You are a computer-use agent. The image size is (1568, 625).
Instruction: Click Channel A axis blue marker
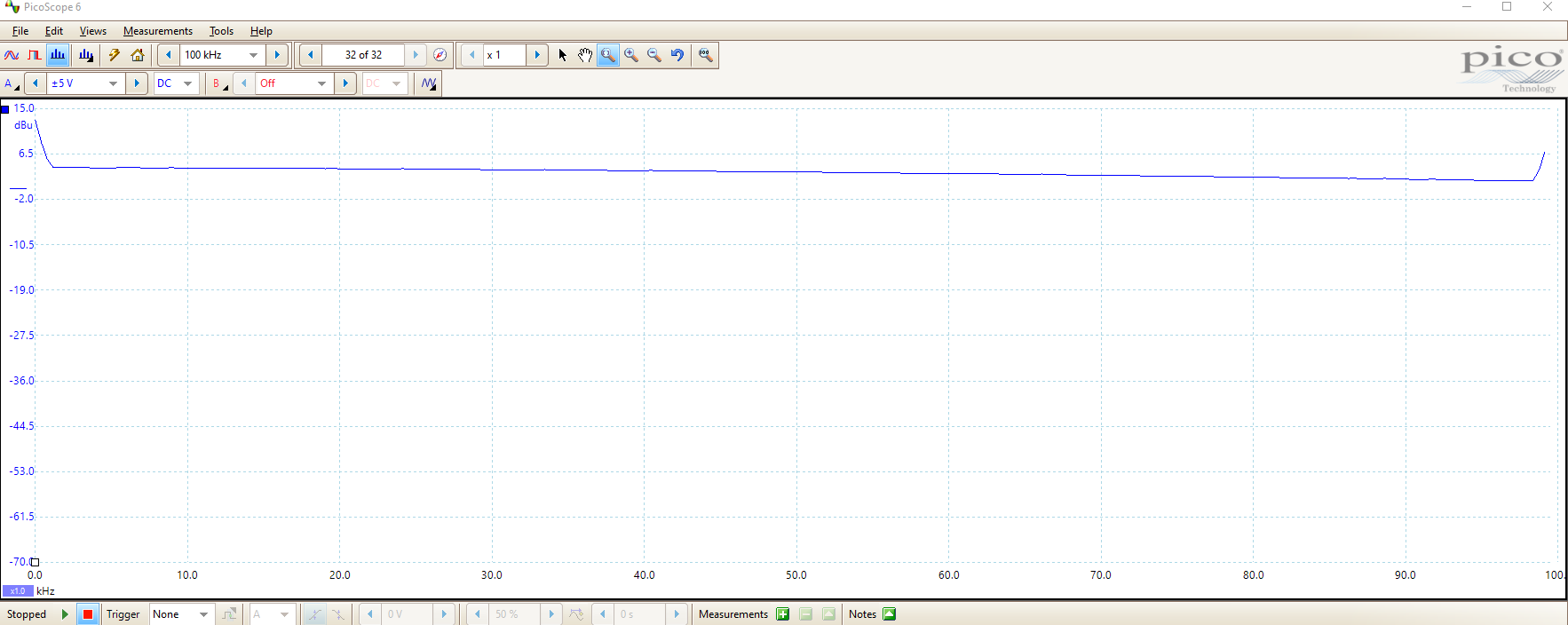[5, 109]
